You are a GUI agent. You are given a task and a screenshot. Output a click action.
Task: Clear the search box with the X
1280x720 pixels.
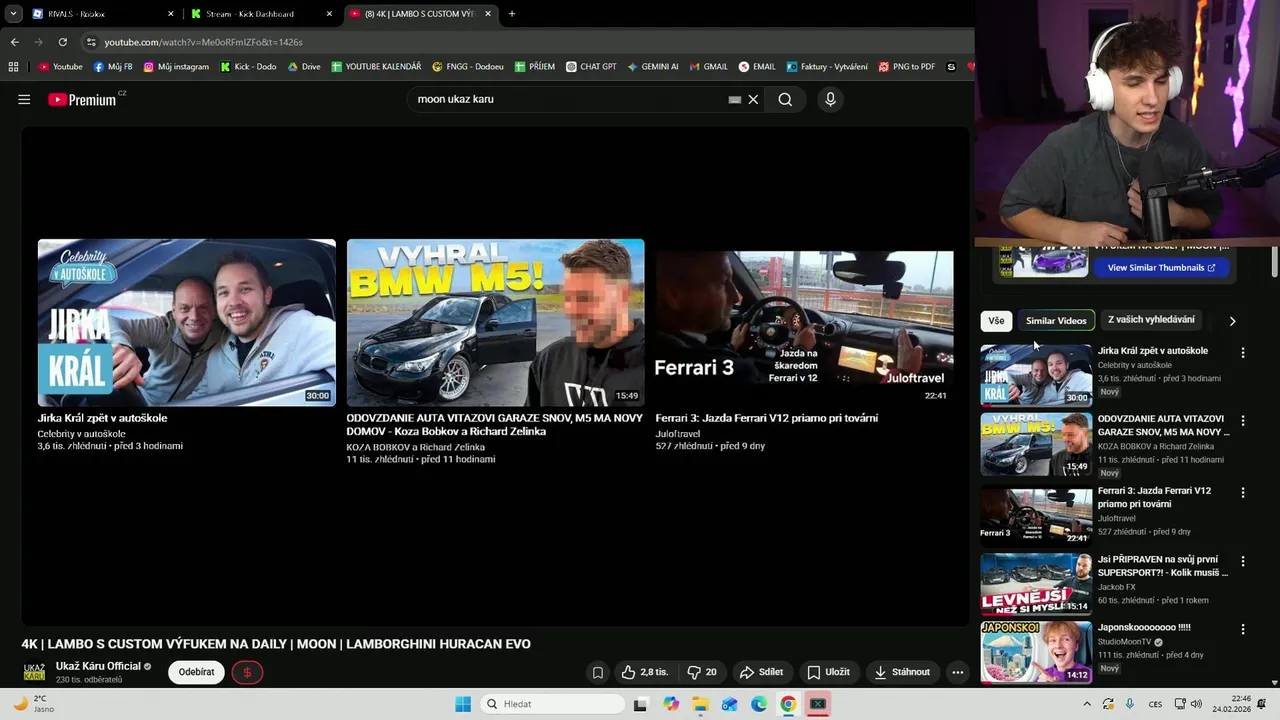[x=754, y=99]
